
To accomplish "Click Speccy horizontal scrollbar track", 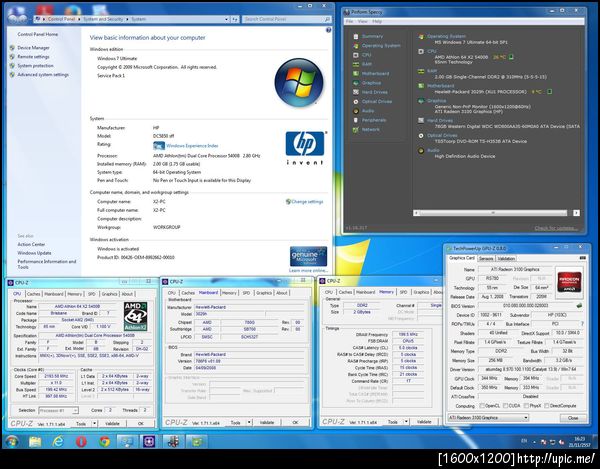I will (x=496, y=213).
